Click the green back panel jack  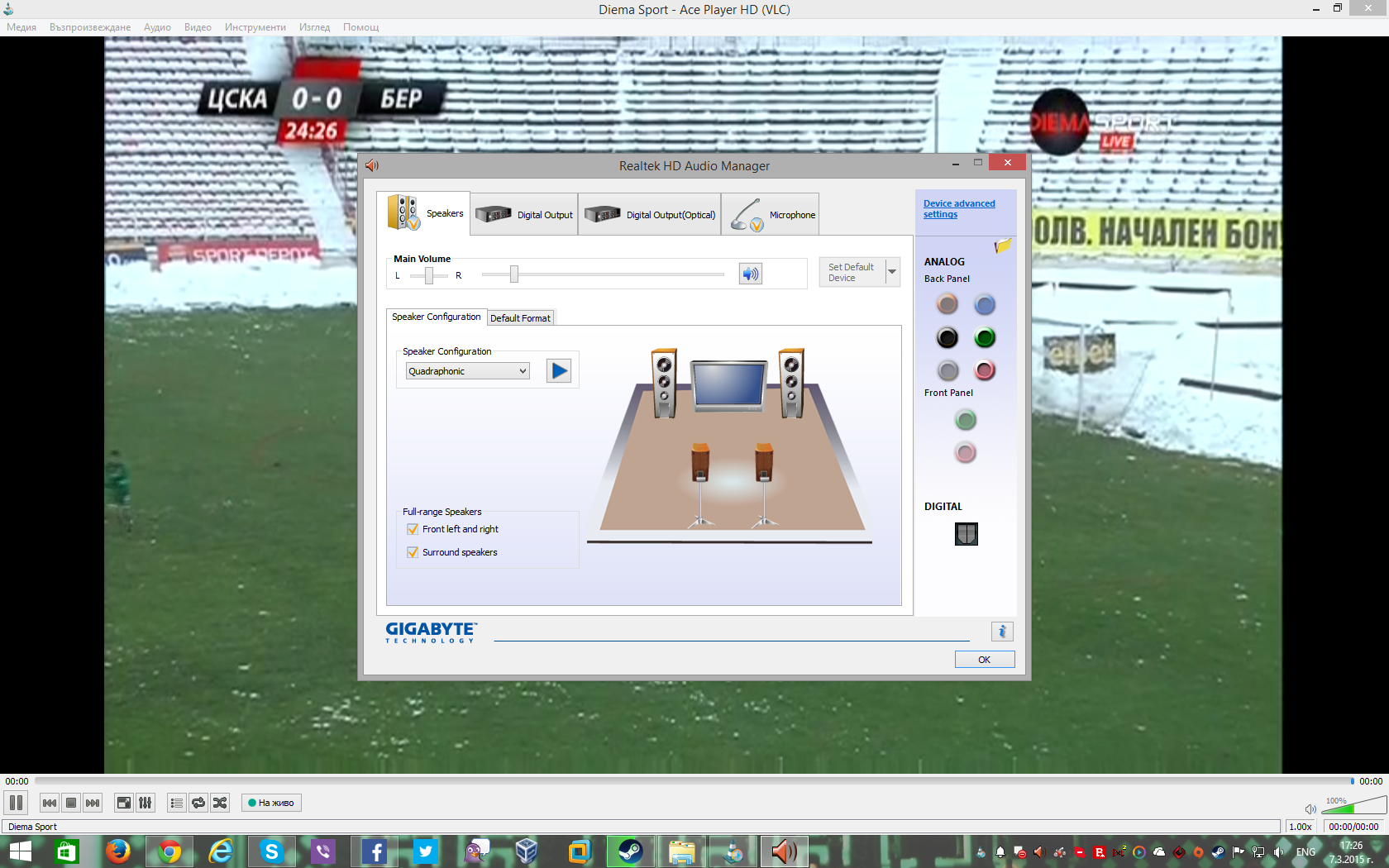[x=985, y=337]
